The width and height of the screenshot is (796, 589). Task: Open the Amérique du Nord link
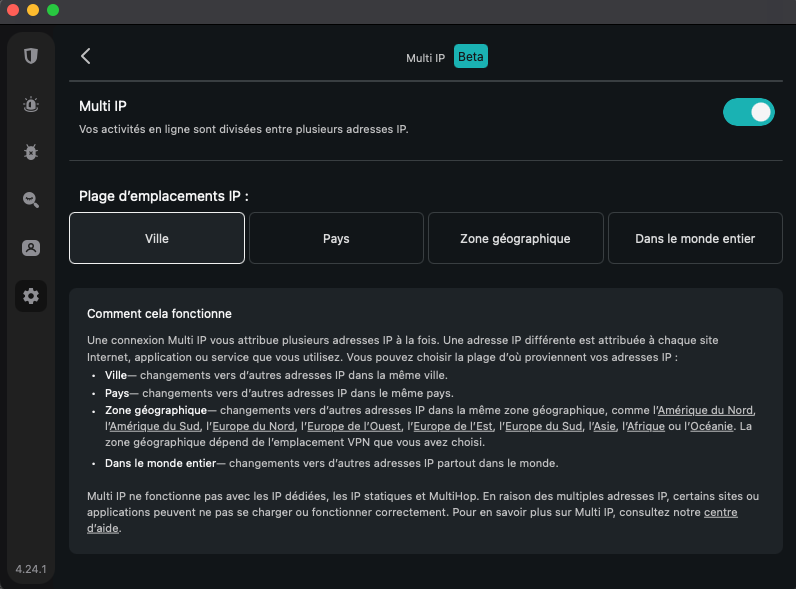pyautogui.click(x=705, y=410)
